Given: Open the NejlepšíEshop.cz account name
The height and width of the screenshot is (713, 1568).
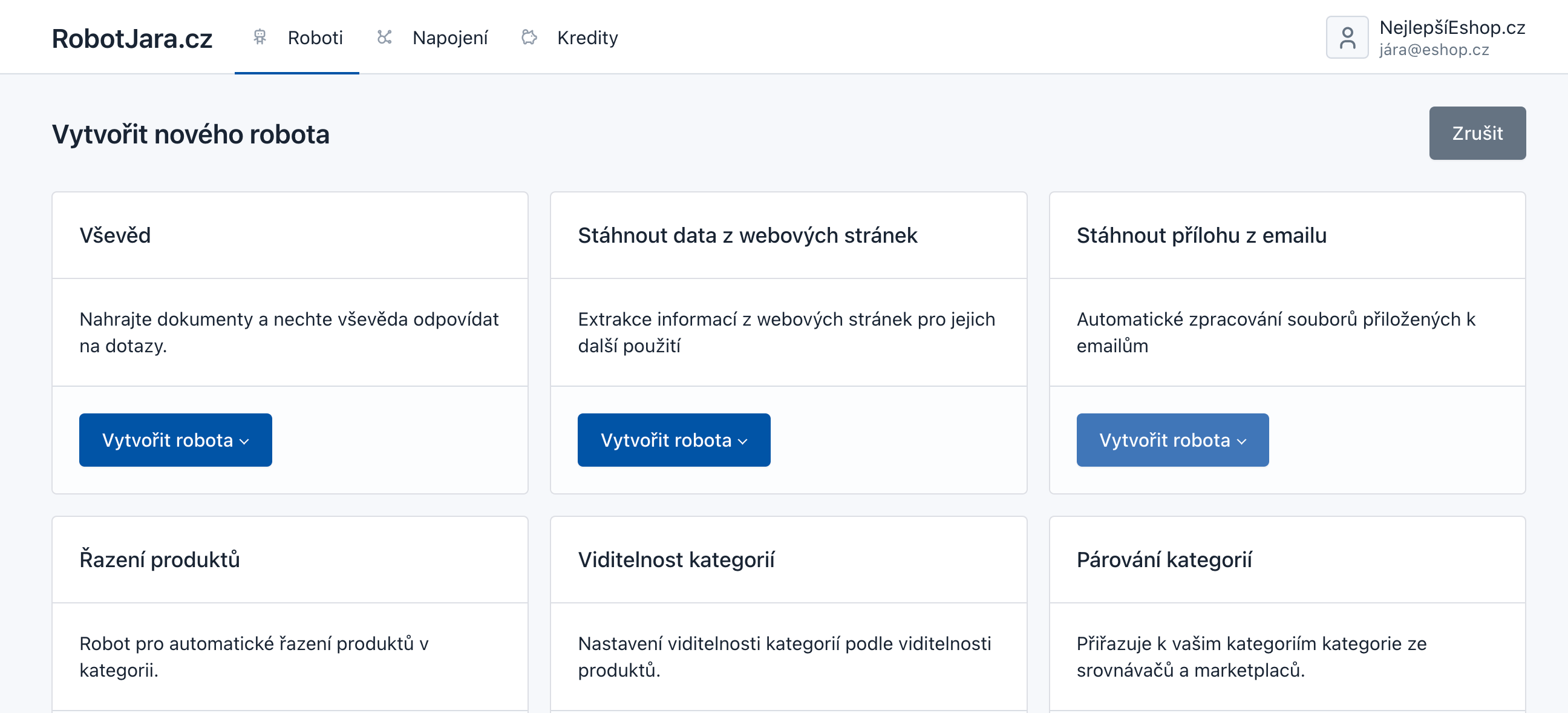Looking at the screenshot, I should 1451,27.
